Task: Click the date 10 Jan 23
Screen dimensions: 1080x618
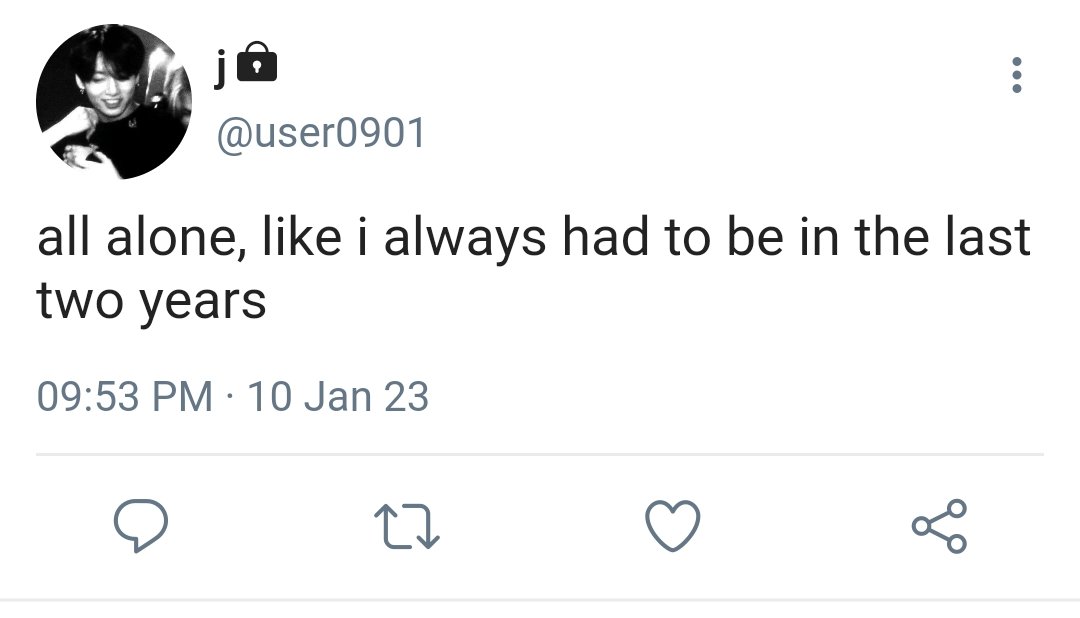Action: click(338, 396)
